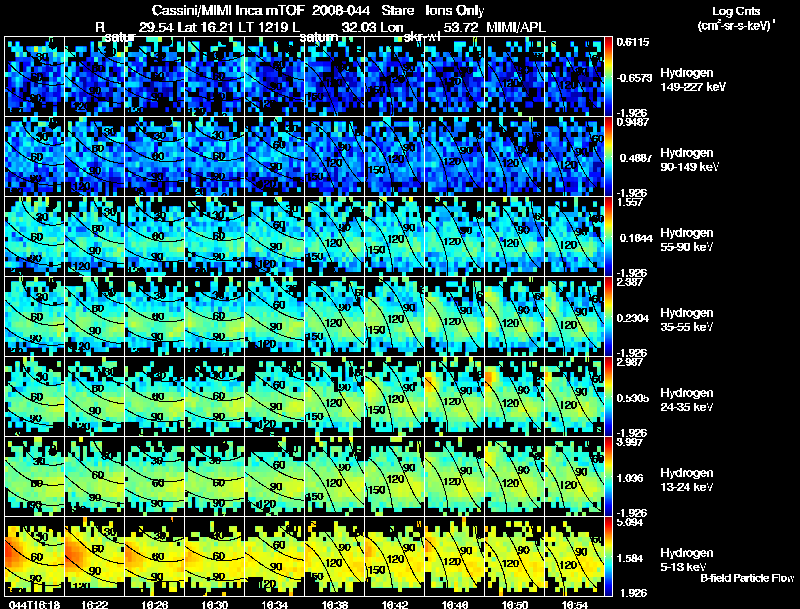The width and height of the screenshot is (800, 609).
Task: Click the 5.094 colorbar maximum value
Action: pos(630,522)
